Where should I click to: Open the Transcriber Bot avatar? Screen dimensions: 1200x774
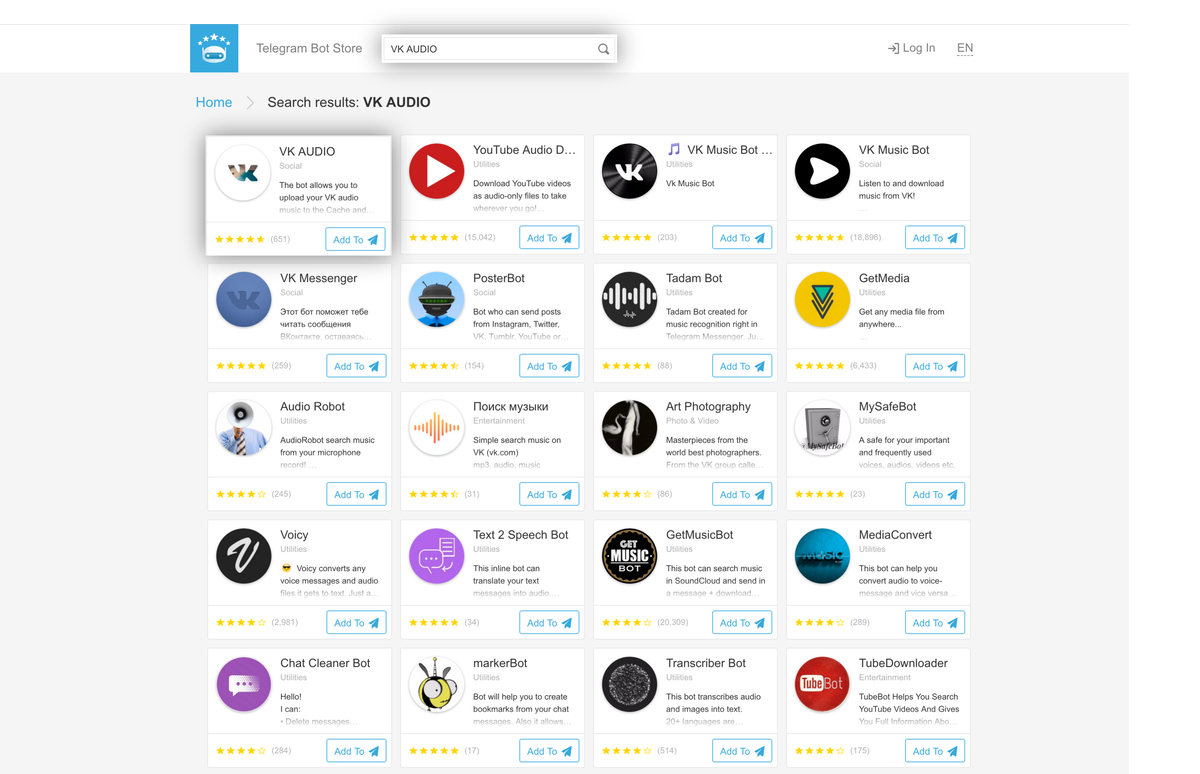point(629,684)
